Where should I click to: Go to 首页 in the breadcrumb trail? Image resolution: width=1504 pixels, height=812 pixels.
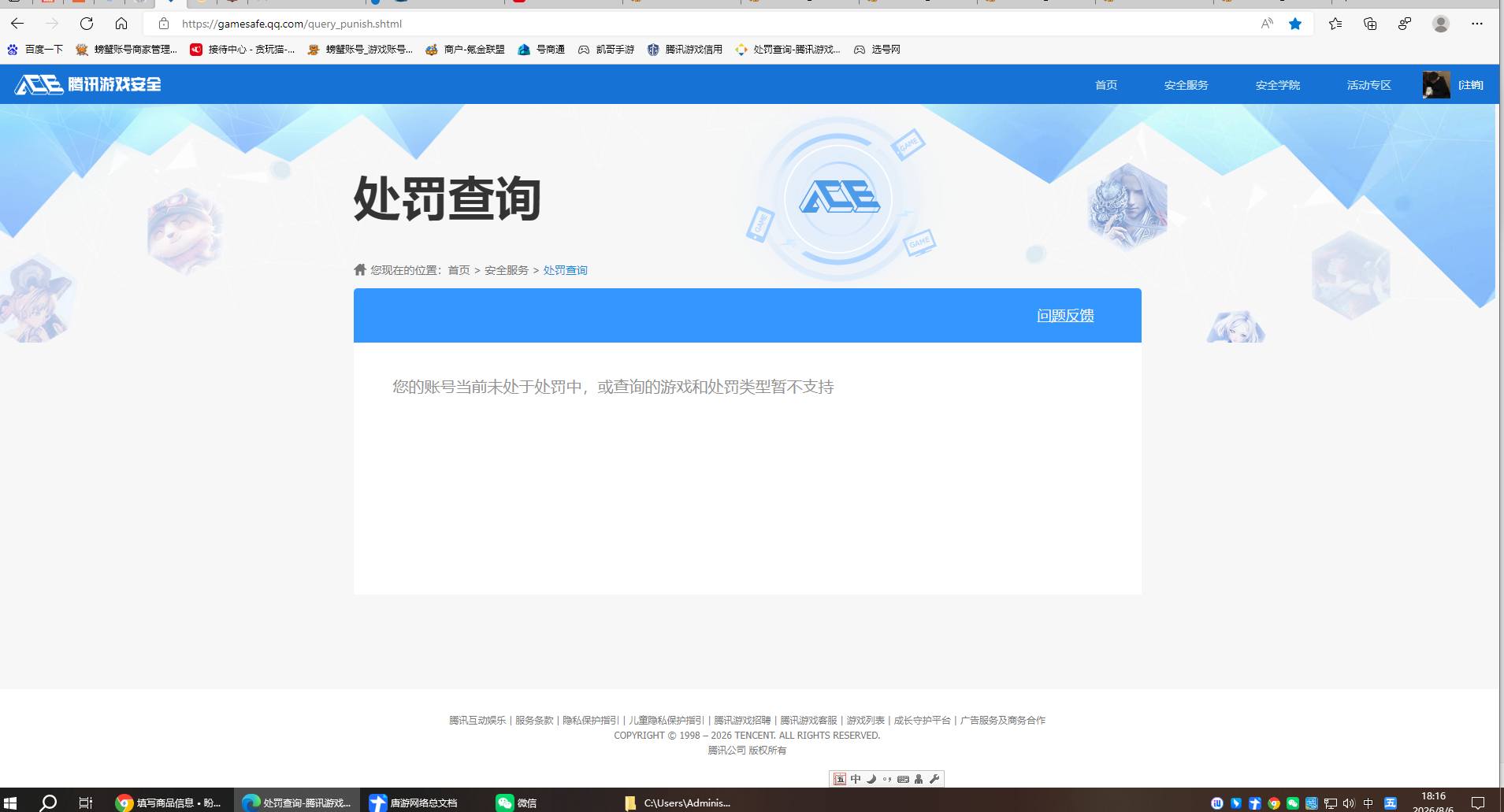[x=459, y=270]
